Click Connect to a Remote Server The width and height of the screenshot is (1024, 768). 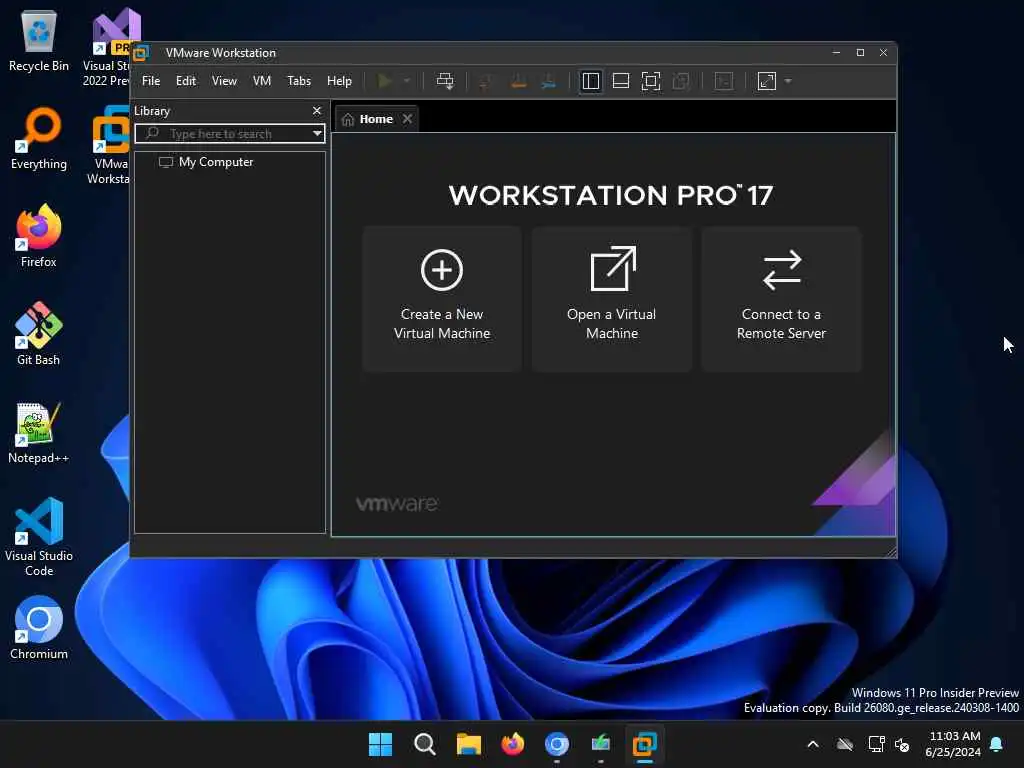tap(782, 299)
